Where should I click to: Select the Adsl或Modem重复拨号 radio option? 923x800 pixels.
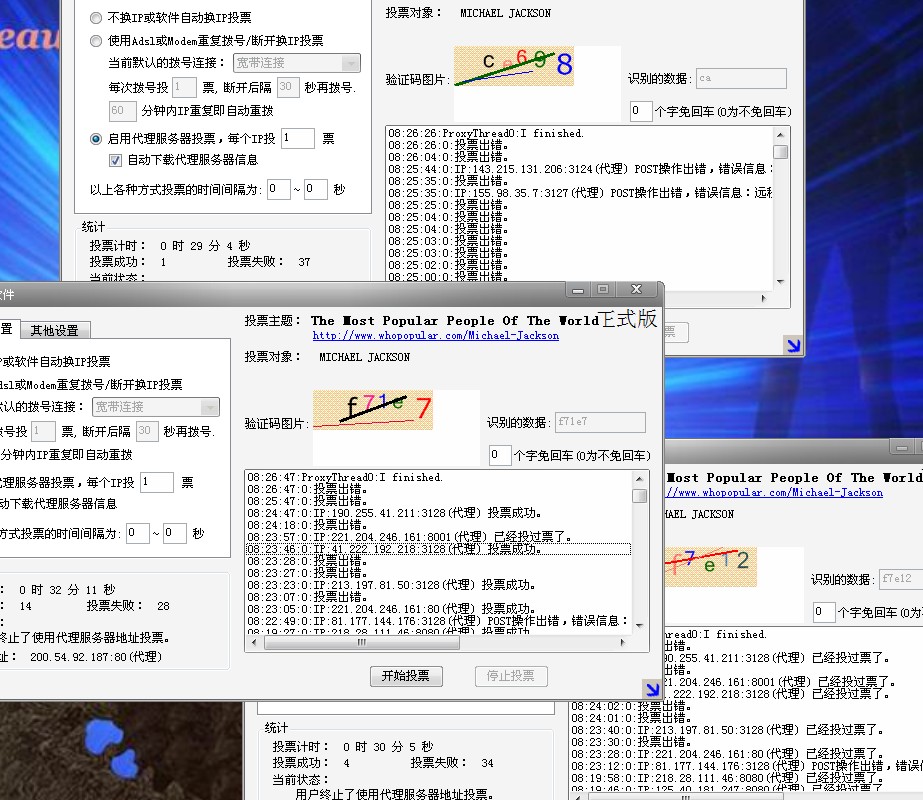96,41
